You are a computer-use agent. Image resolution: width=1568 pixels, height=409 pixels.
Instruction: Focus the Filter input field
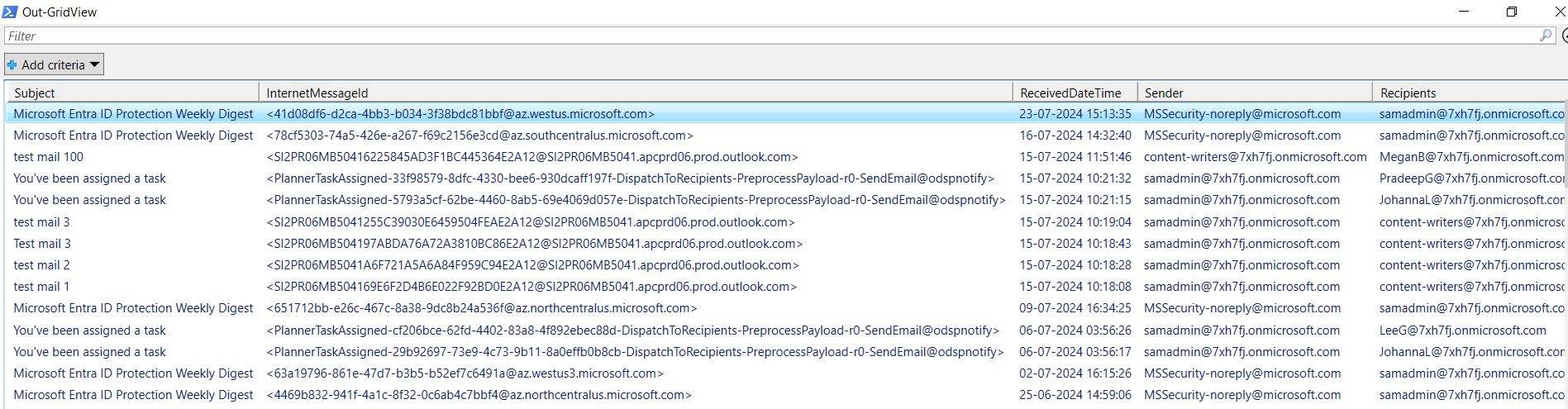(779, 36)
